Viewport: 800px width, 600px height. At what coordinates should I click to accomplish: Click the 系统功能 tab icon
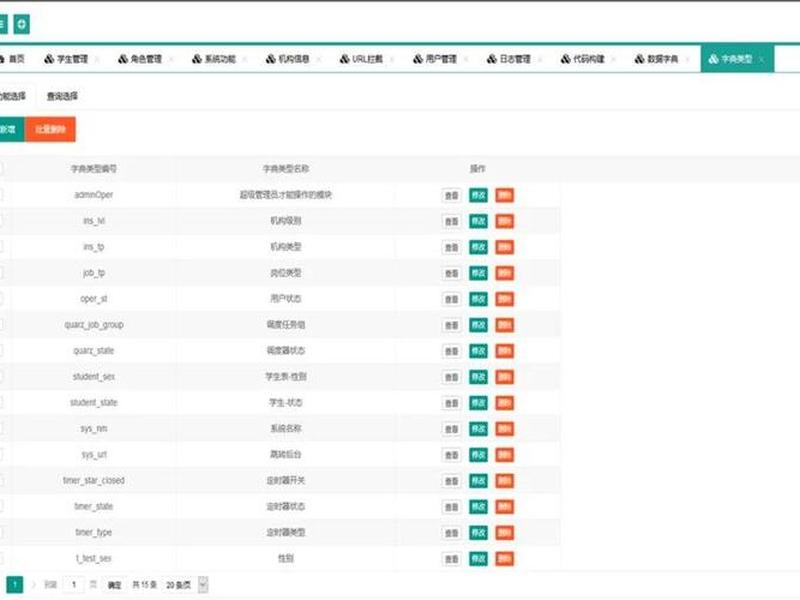[197, 59]
